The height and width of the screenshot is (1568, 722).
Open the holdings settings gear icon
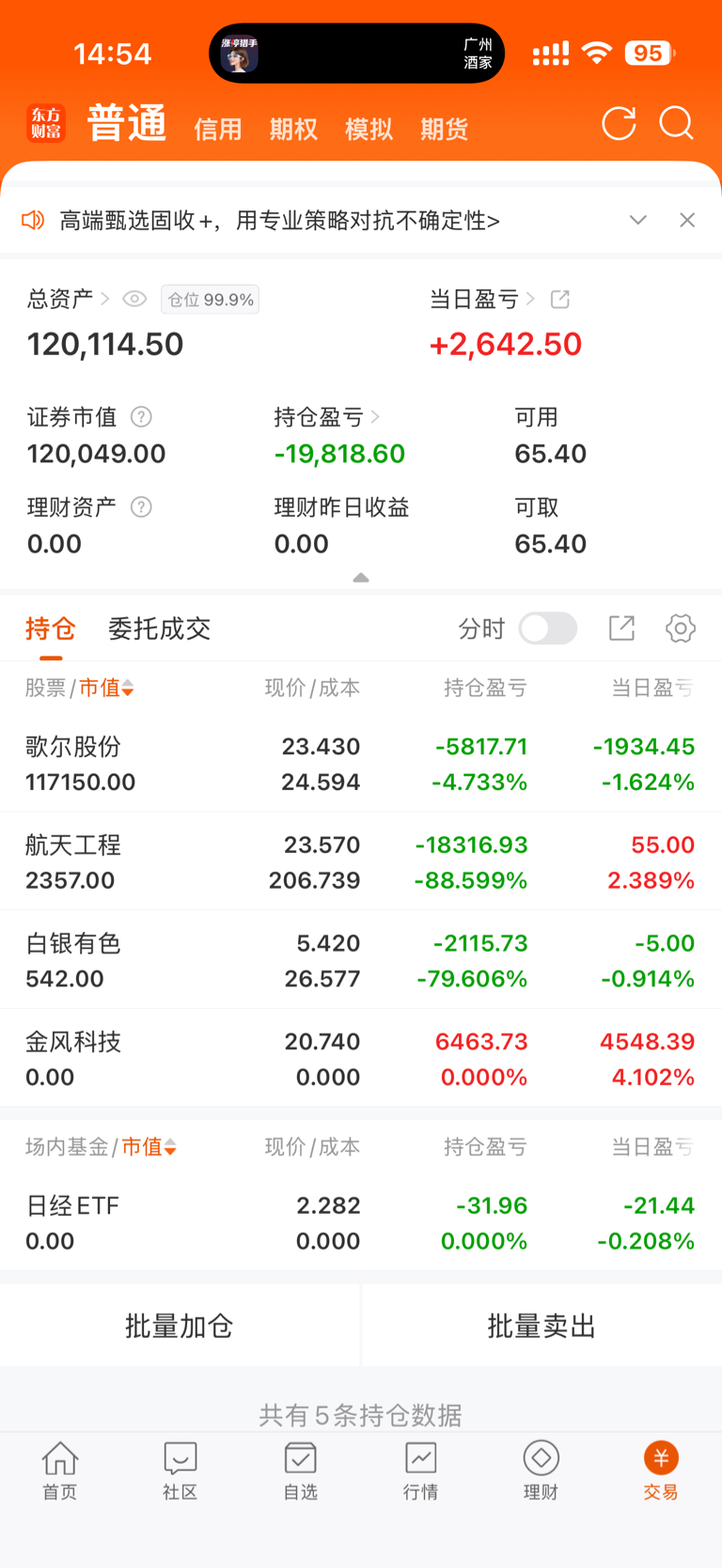tap(681, 629)
